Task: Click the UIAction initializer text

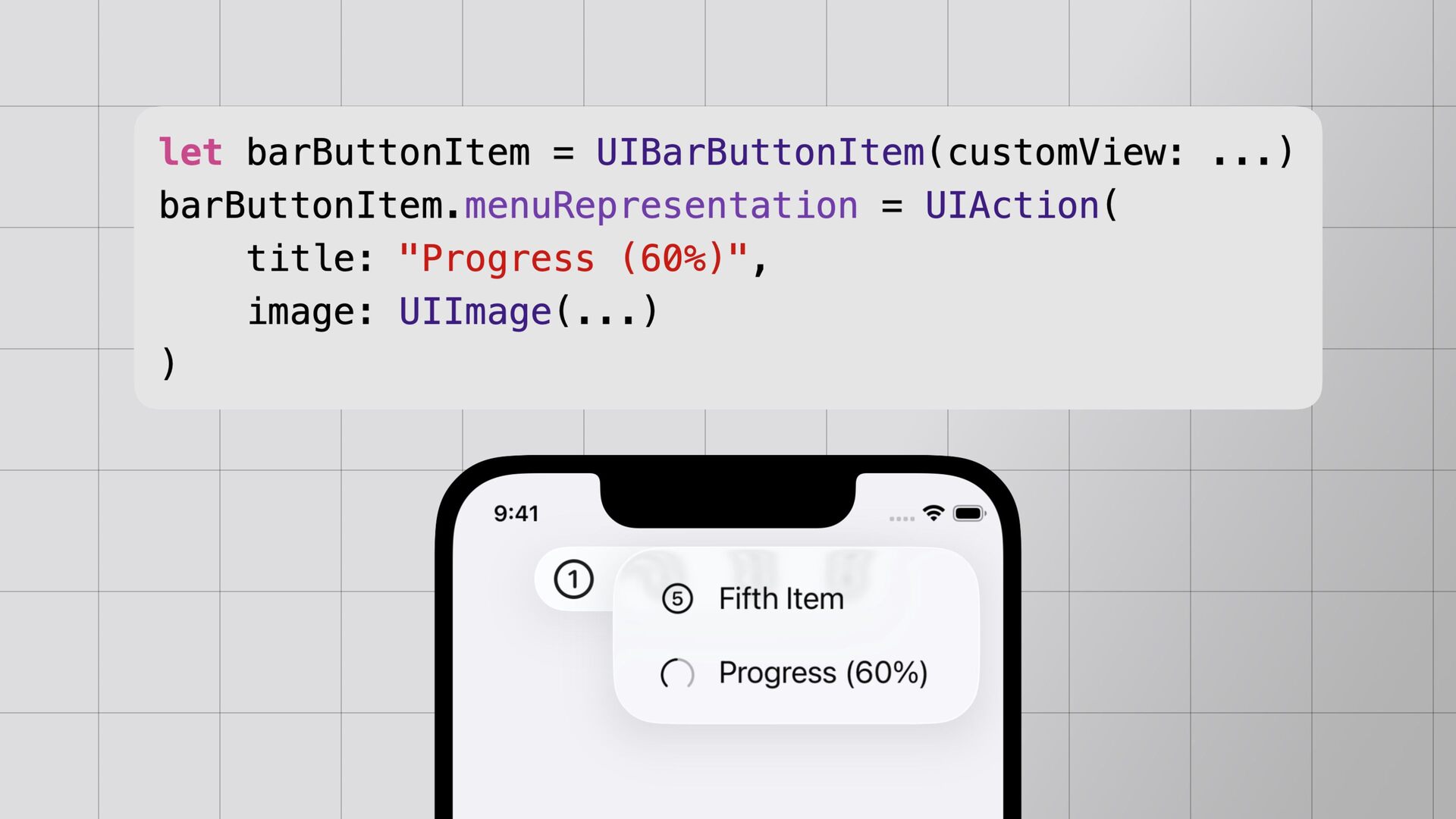Action: tap(1012, 206)
